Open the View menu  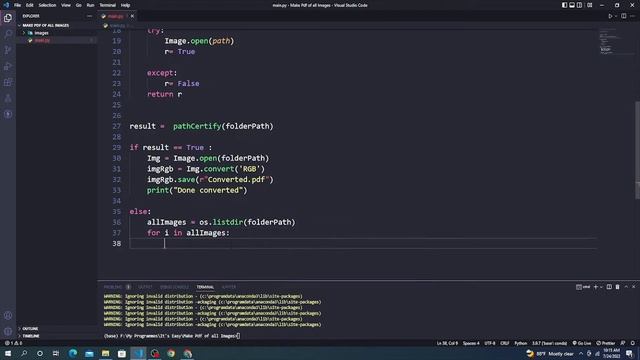tap(66, 5)
